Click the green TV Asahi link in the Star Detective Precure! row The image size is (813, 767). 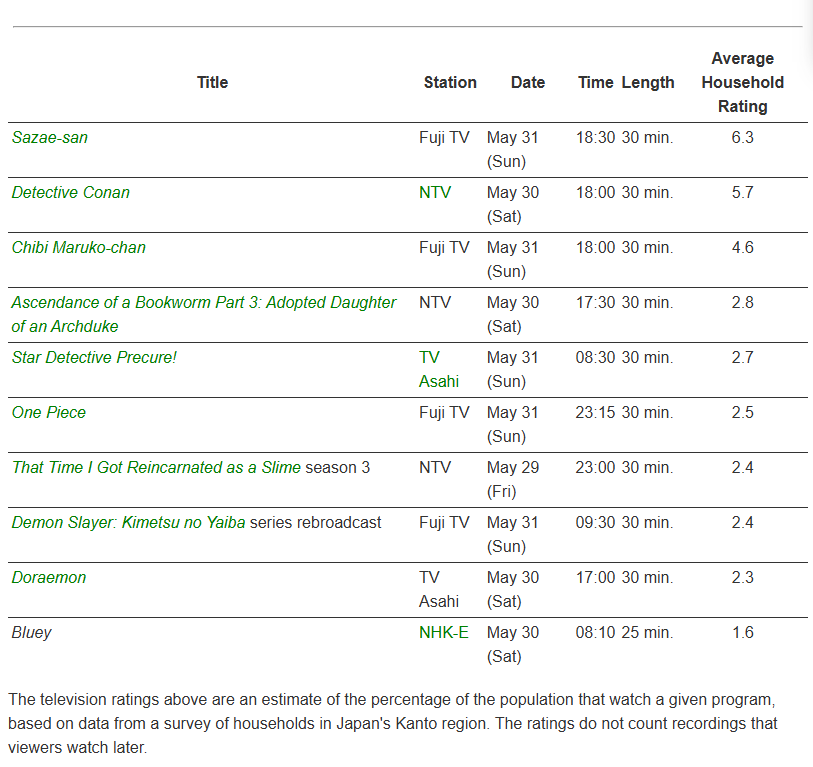point(439,369)
